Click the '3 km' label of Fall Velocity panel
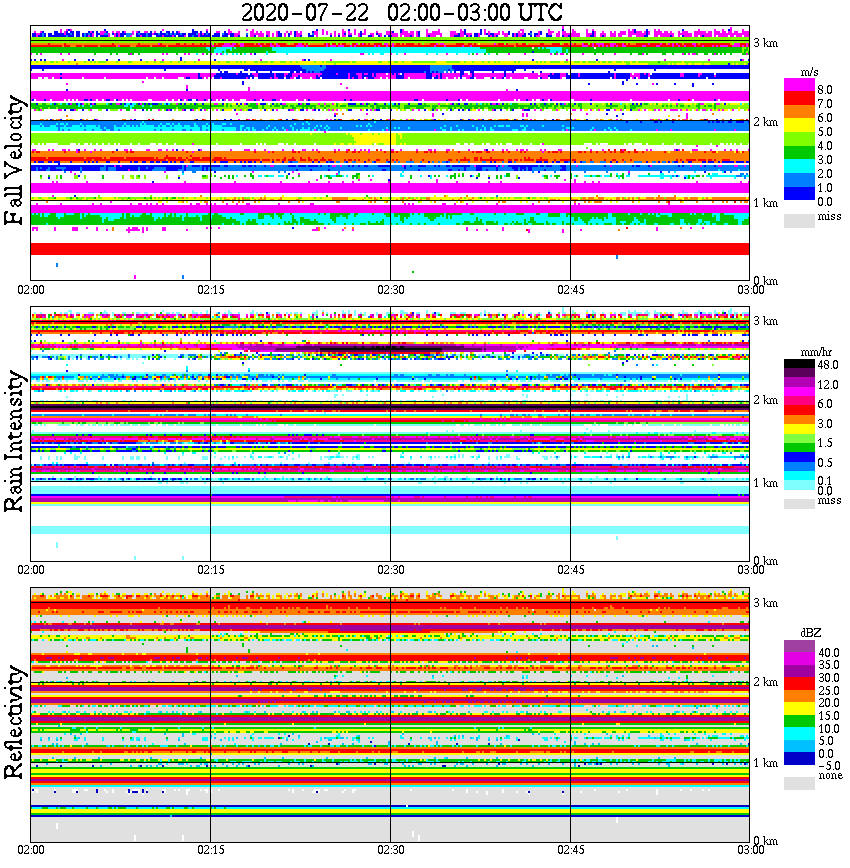Screen dimensions: 850x868 [766, 43]
